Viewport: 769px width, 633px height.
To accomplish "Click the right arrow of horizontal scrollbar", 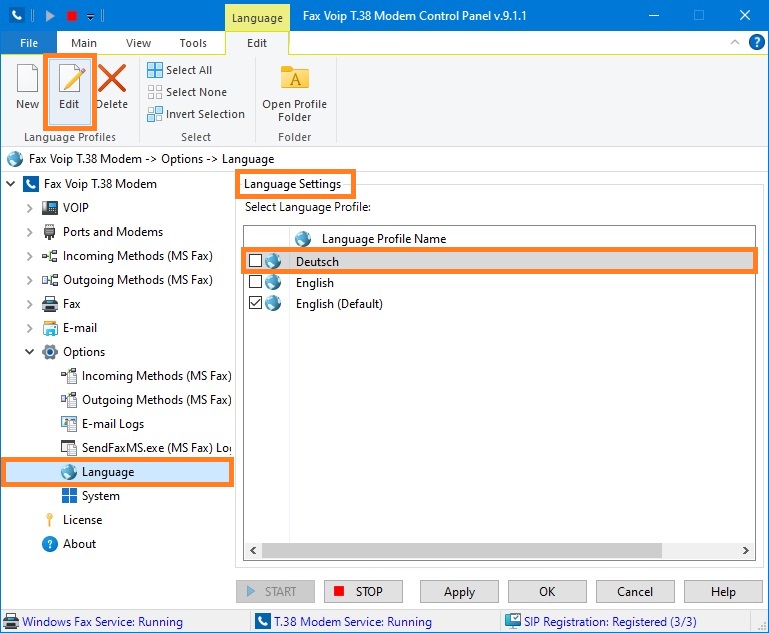I will [x=746, y=551].
